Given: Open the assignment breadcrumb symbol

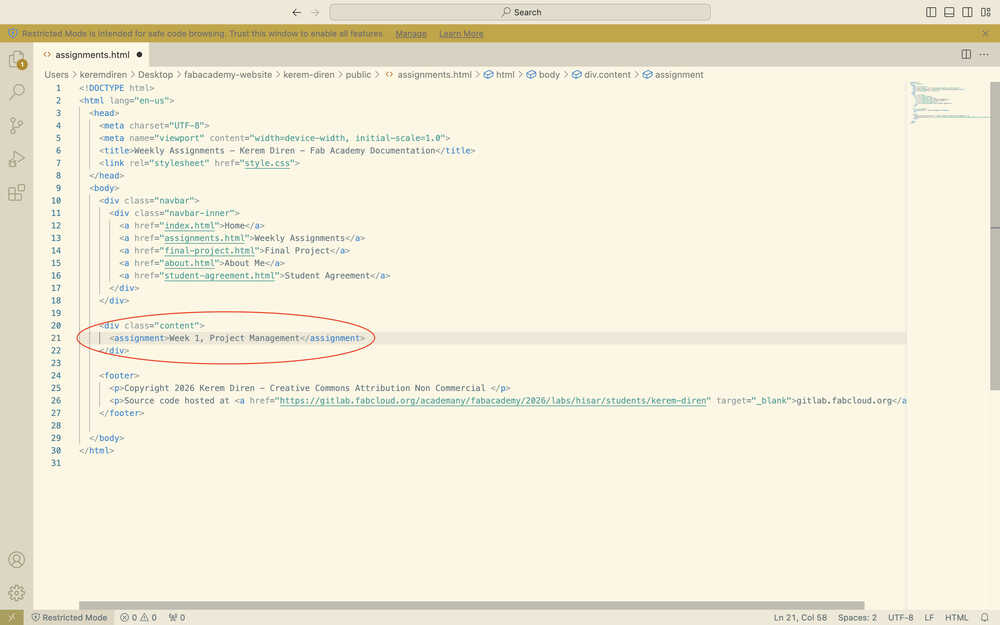Looking at the screenshot, I should pyautogui.click(x=673, y=75).
